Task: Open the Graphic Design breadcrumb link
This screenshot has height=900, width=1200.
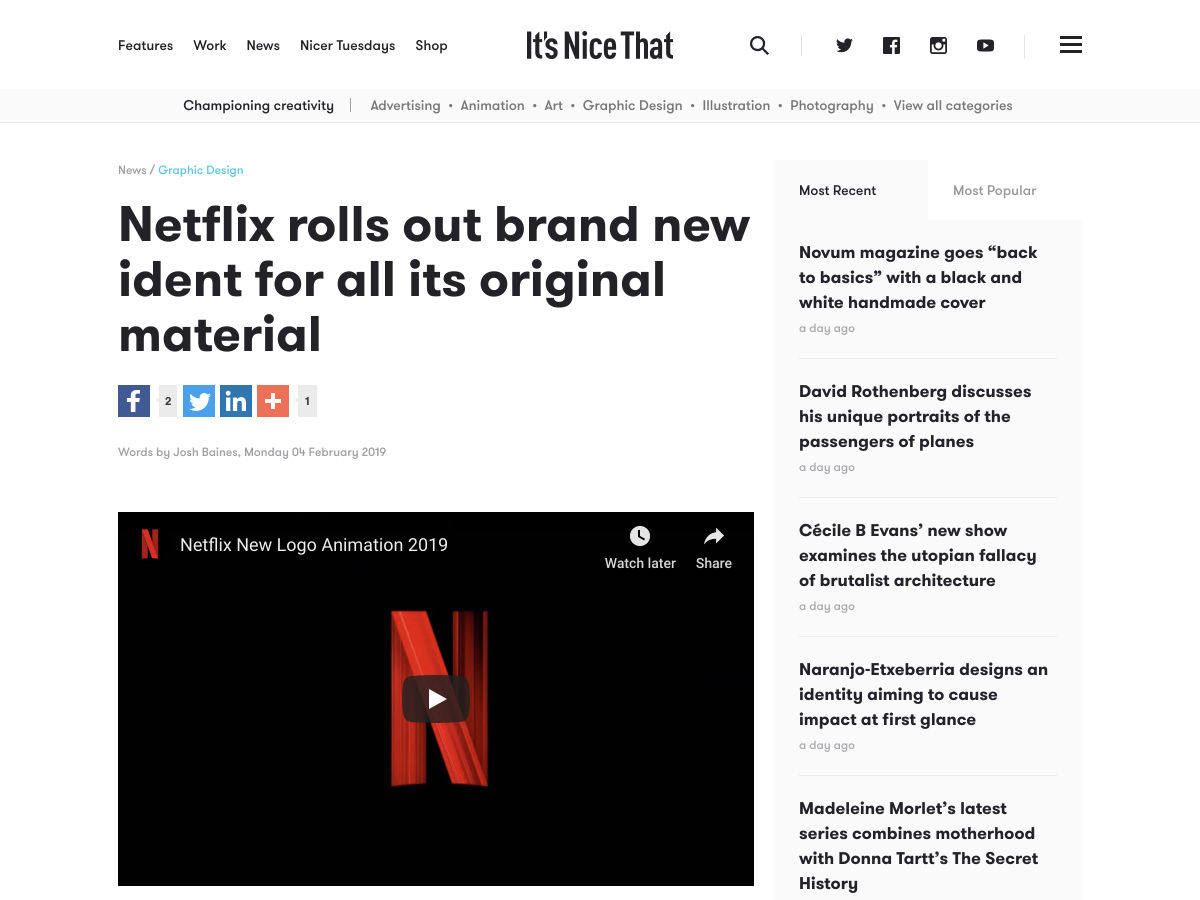Action: [201, 170]
